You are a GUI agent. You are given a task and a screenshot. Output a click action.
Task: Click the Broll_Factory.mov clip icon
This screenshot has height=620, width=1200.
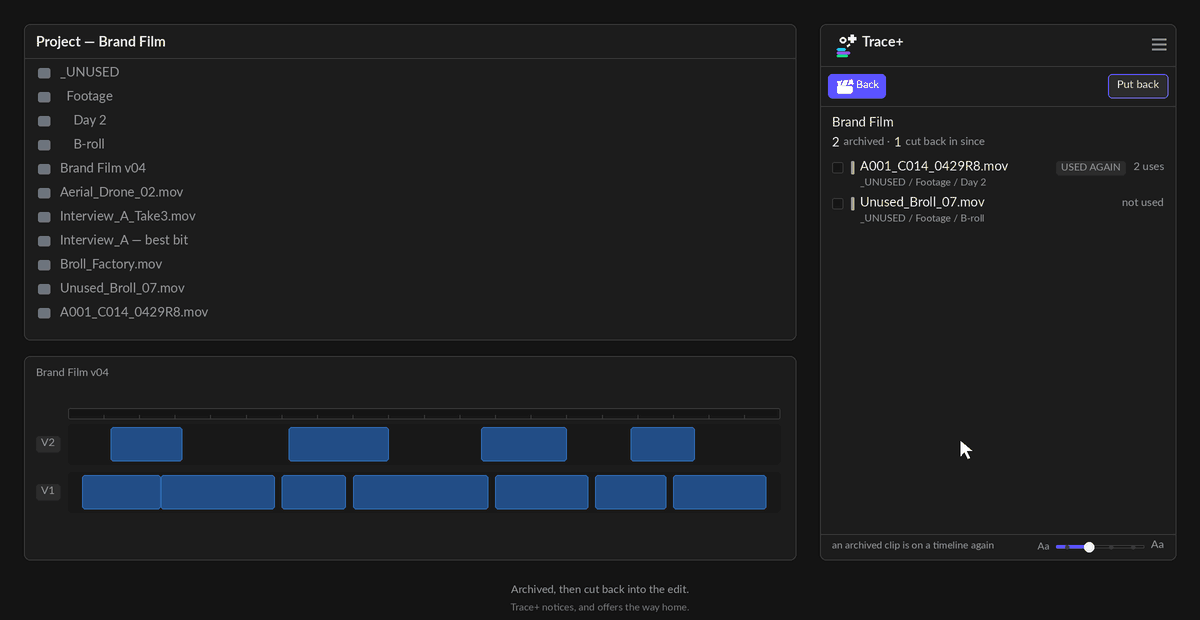tap(44, 265)
